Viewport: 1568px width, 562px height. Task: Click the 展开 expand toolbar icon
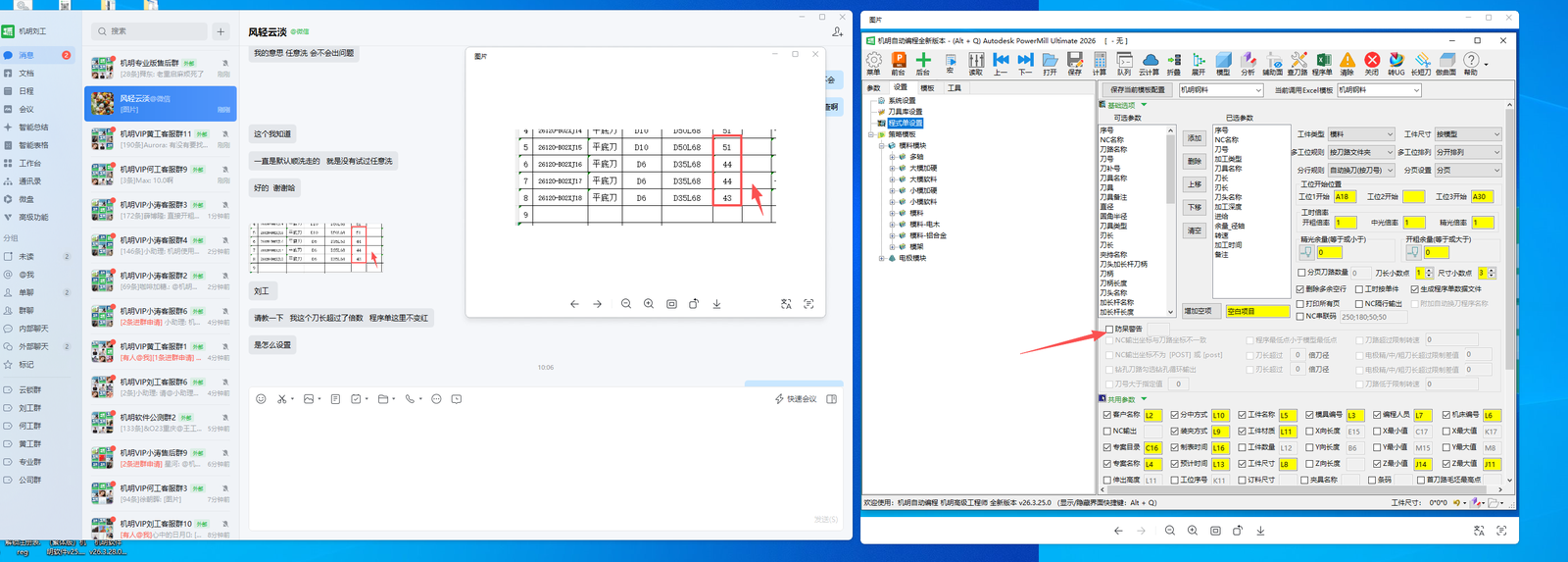pos(1199,62)
